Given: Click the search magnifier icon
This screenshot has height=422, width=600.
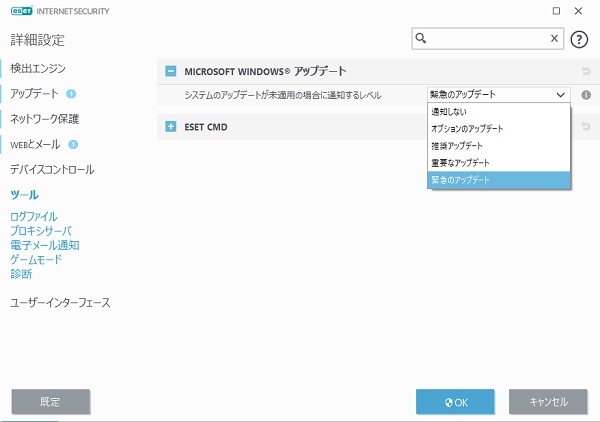Looking at the screenshot, I should click(421, 38).
